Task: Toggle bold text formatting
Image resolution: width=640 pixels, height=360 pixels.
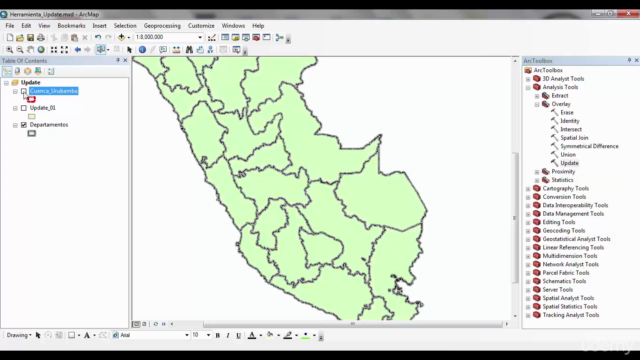Action: tap(218, 336)
